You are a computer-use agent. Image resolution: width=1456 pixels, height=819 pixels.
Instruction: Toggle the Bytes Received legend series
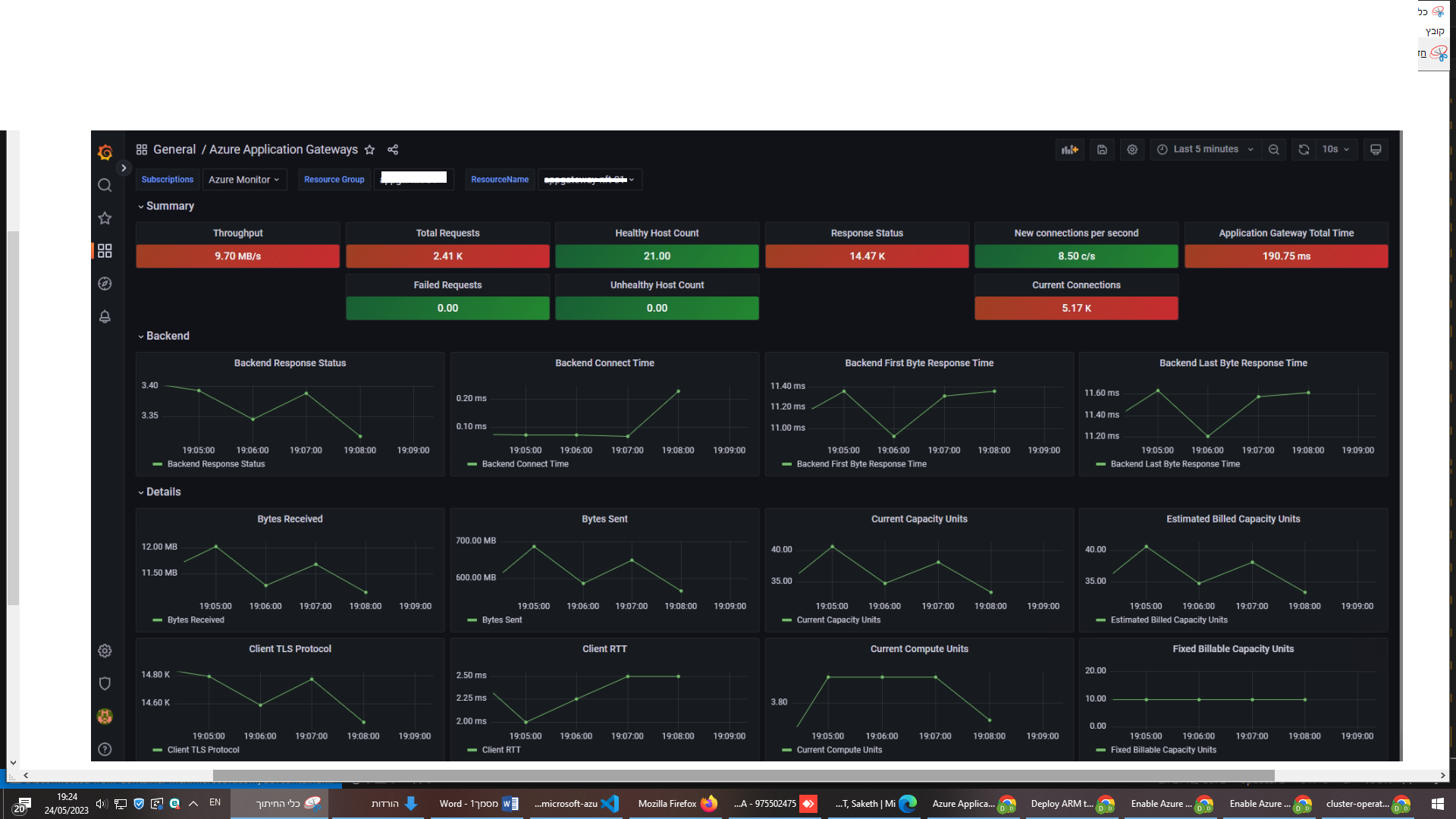195,620
